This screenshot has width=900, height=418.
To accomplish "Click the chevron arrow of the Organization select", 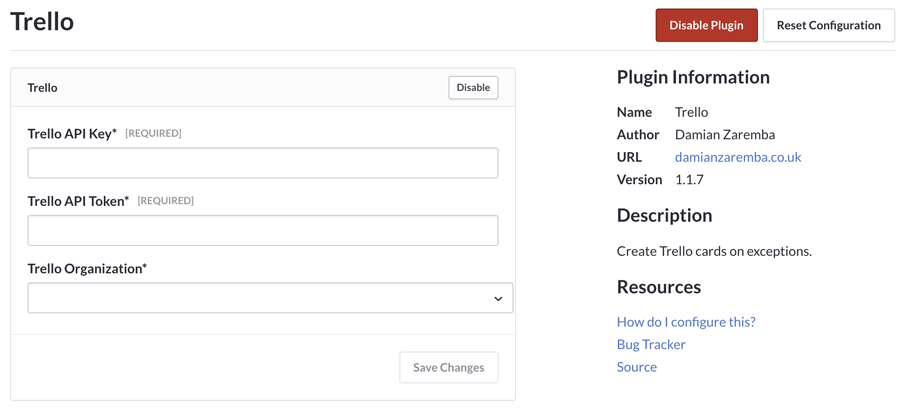I will coord(498,299).
